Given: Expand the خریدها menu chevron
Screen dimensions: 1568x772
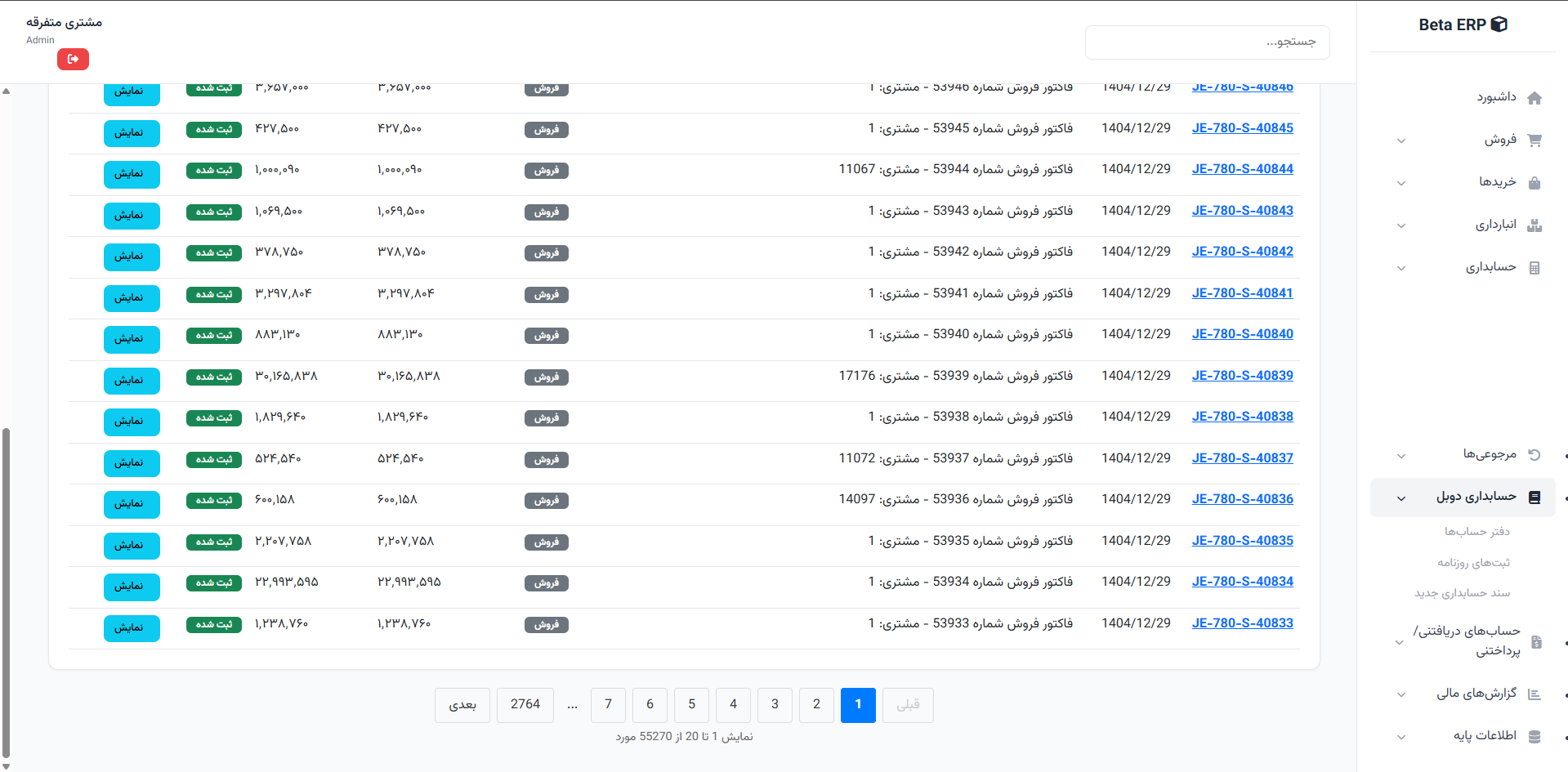Looking at the screenshot, I should (x=1401, y=183).
